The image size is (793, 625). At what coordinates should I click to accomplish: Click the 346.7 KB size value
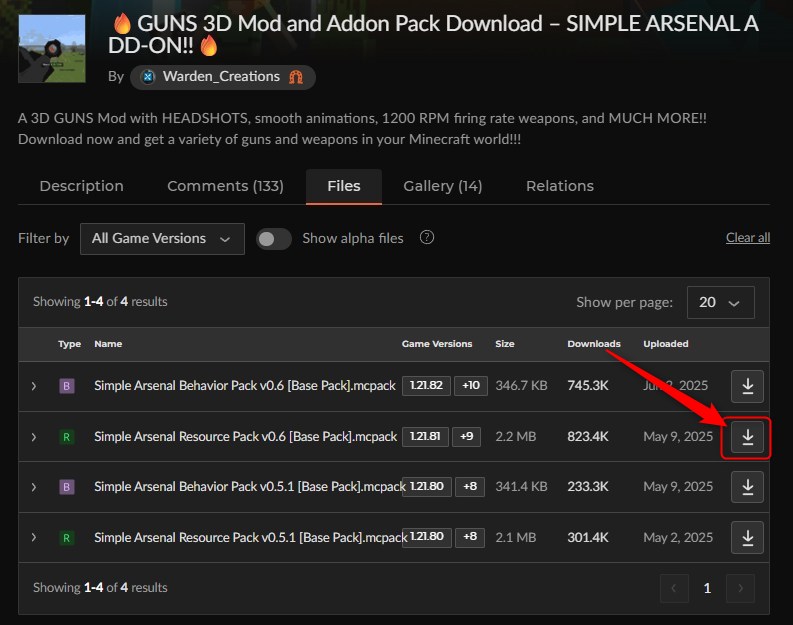pos(521,385)
